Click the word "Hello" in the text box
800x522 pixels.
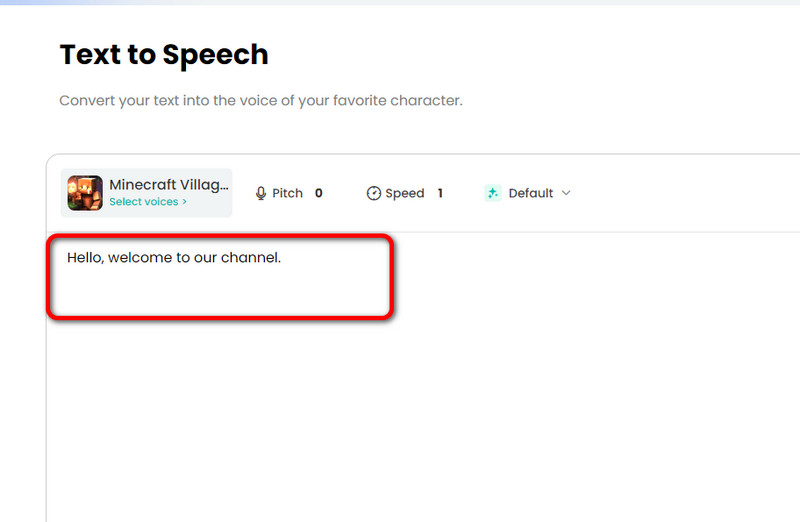click(x=84, y=258)
